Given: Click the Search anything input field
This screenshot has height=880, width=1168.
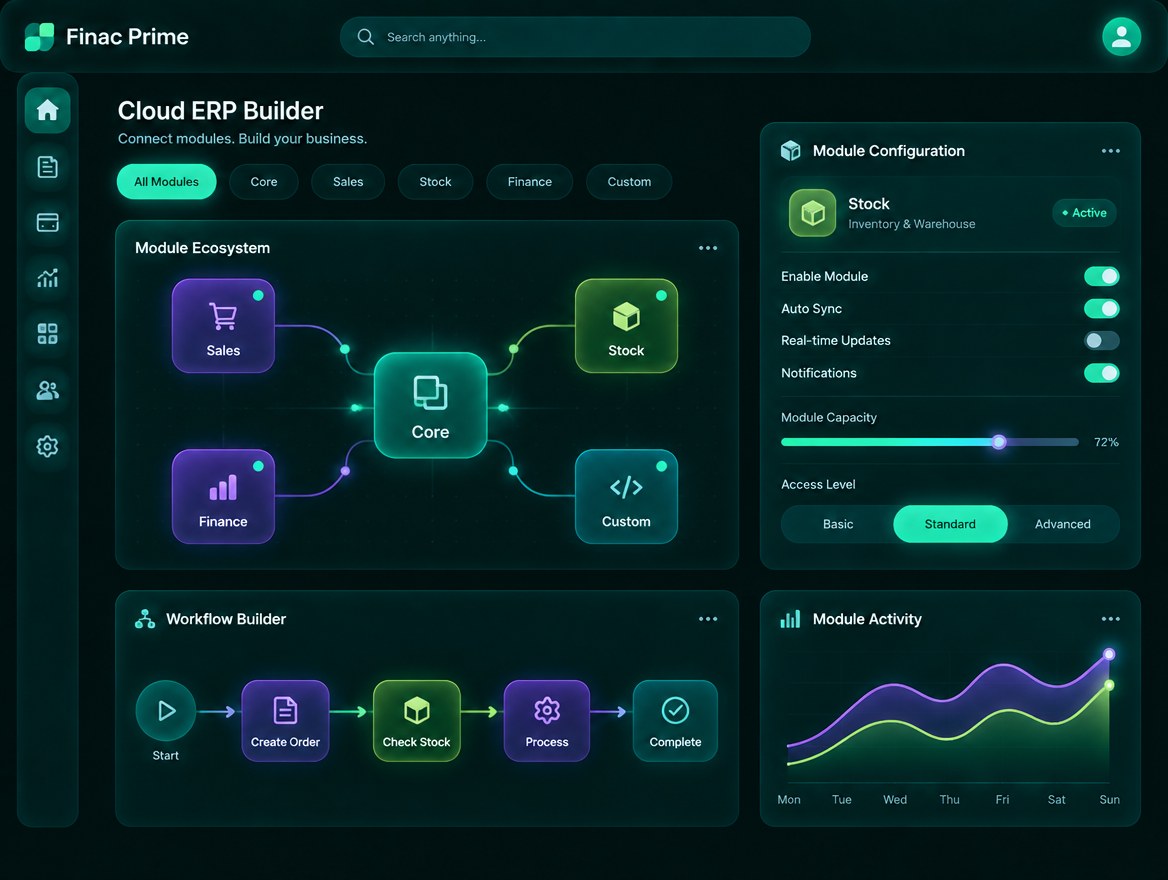Looking at the screenshot, I should (575, 37).
